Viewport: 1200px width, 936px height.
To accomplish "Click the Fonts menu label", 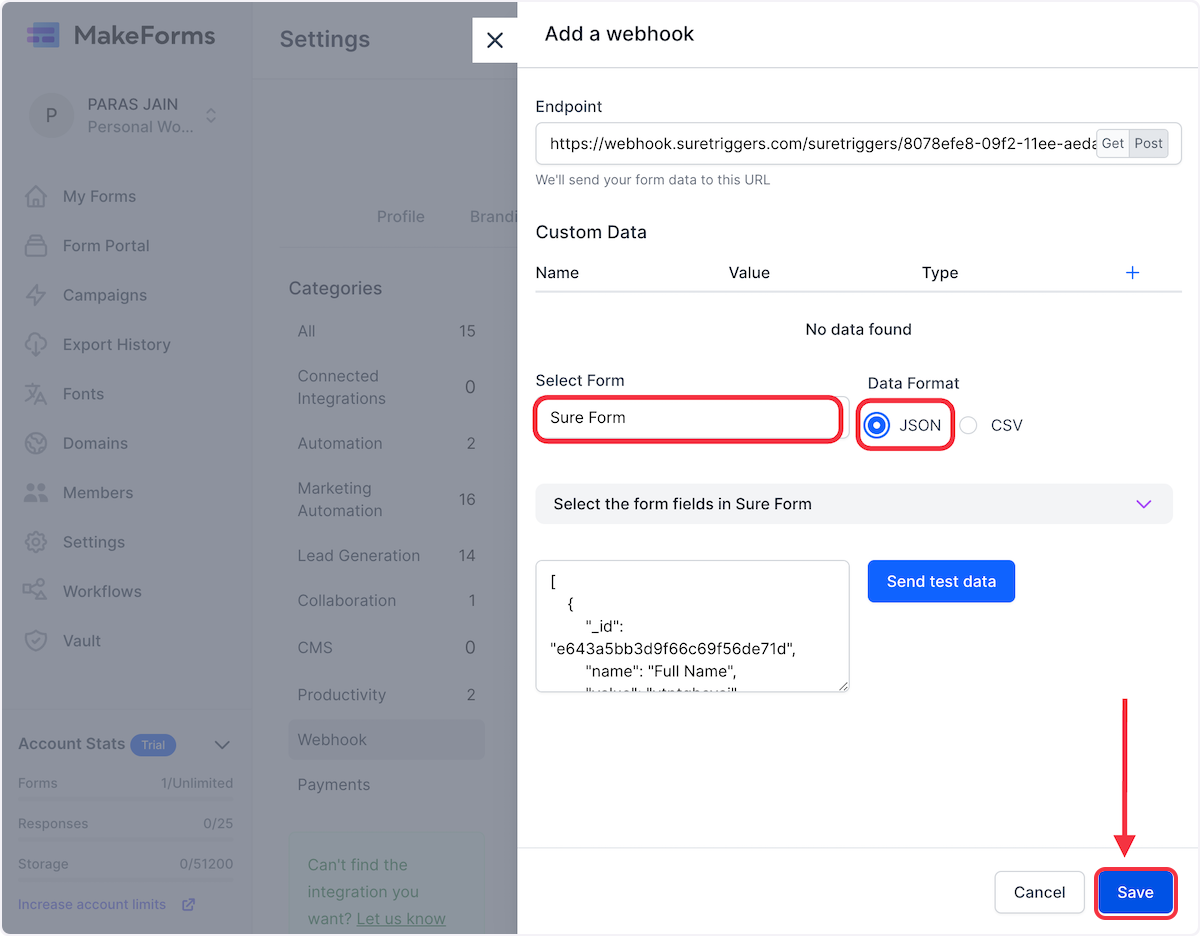I will click(83, 393).
